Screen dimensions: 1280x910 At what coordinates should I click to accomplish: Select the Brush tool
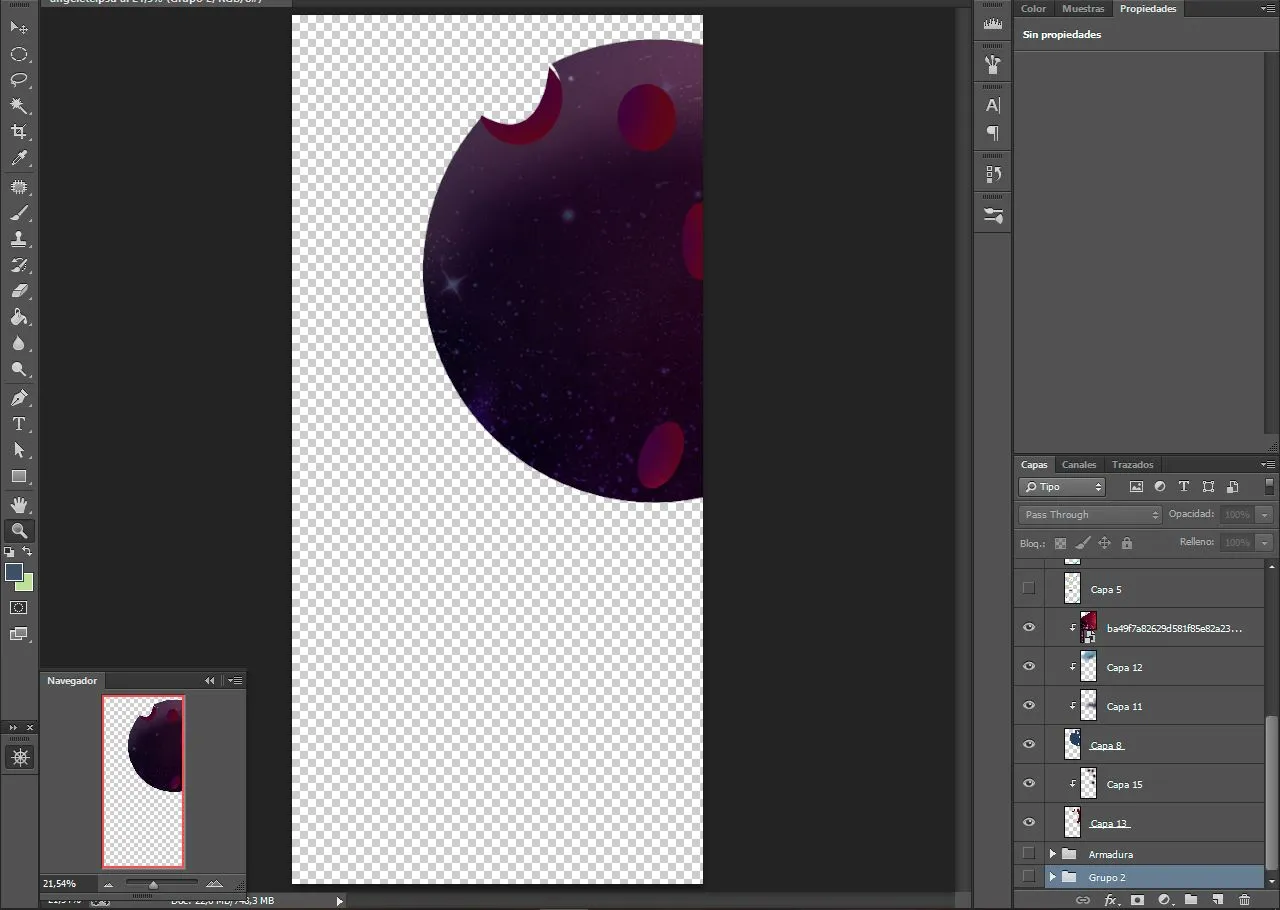coord(19,213)
